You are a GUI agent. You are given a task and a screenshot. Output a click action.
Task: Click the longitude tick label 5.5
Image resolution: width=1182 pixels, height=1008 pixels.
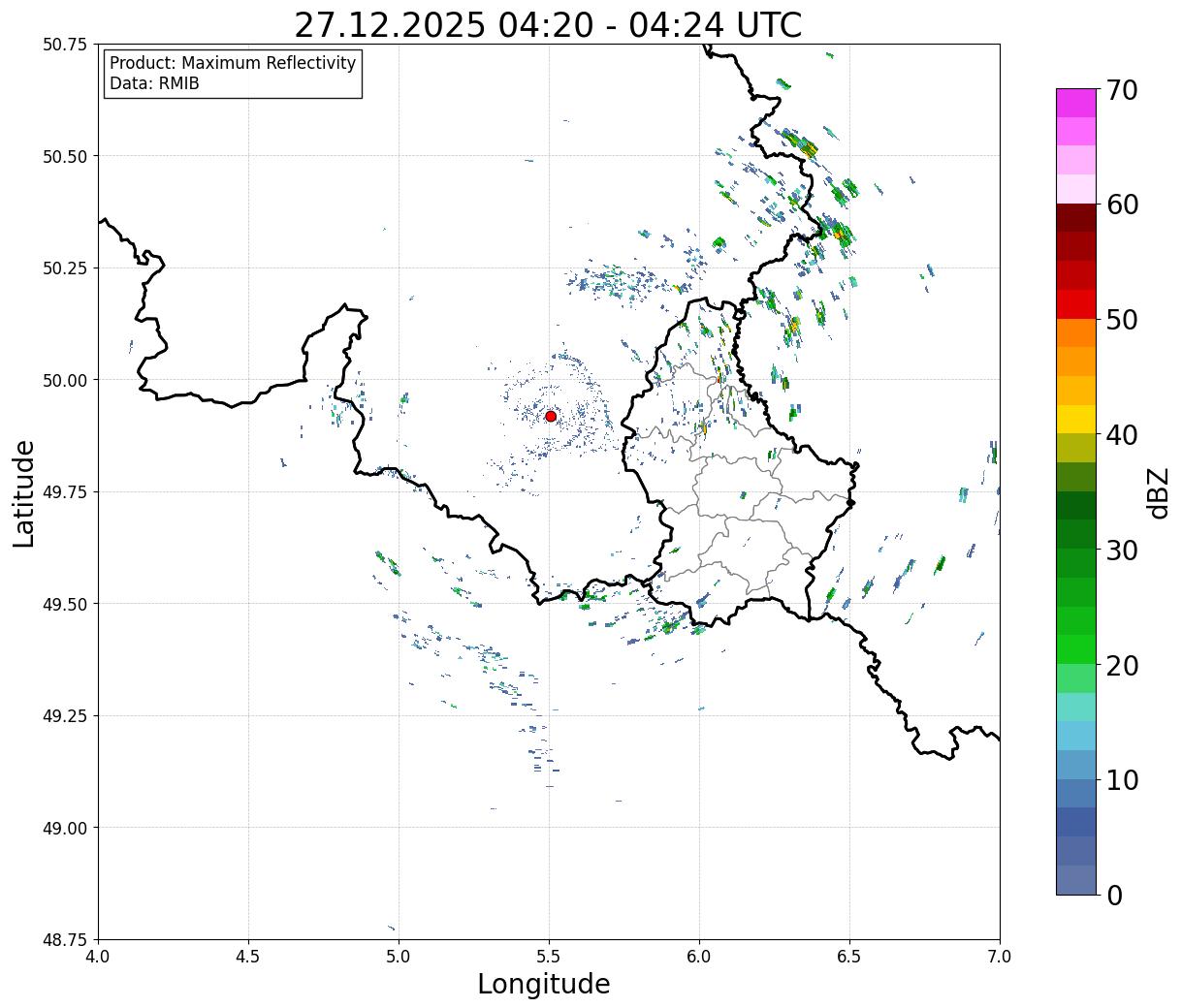[x=549, y=957]
